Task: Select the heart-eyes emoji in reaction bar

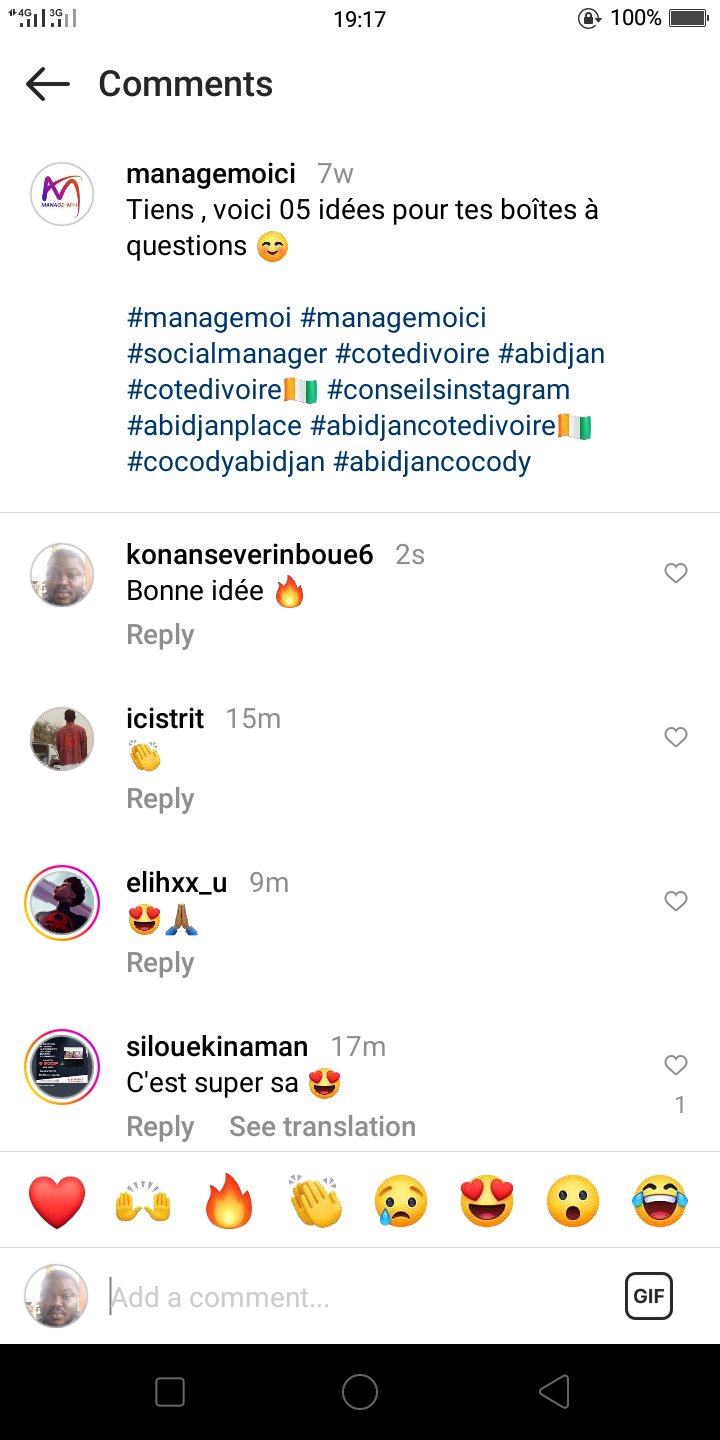Action: 487,1201
